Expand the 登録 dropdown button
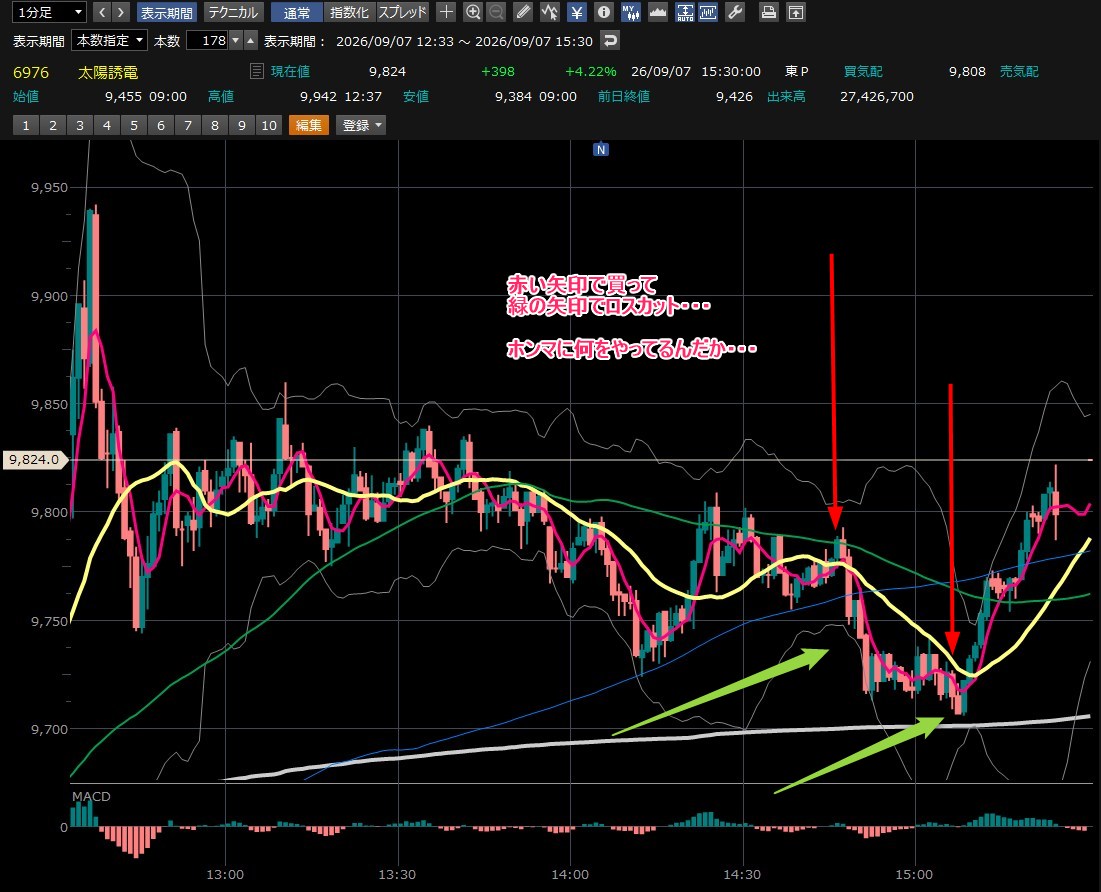1101x892 pixels. click(x=361, y=125)
